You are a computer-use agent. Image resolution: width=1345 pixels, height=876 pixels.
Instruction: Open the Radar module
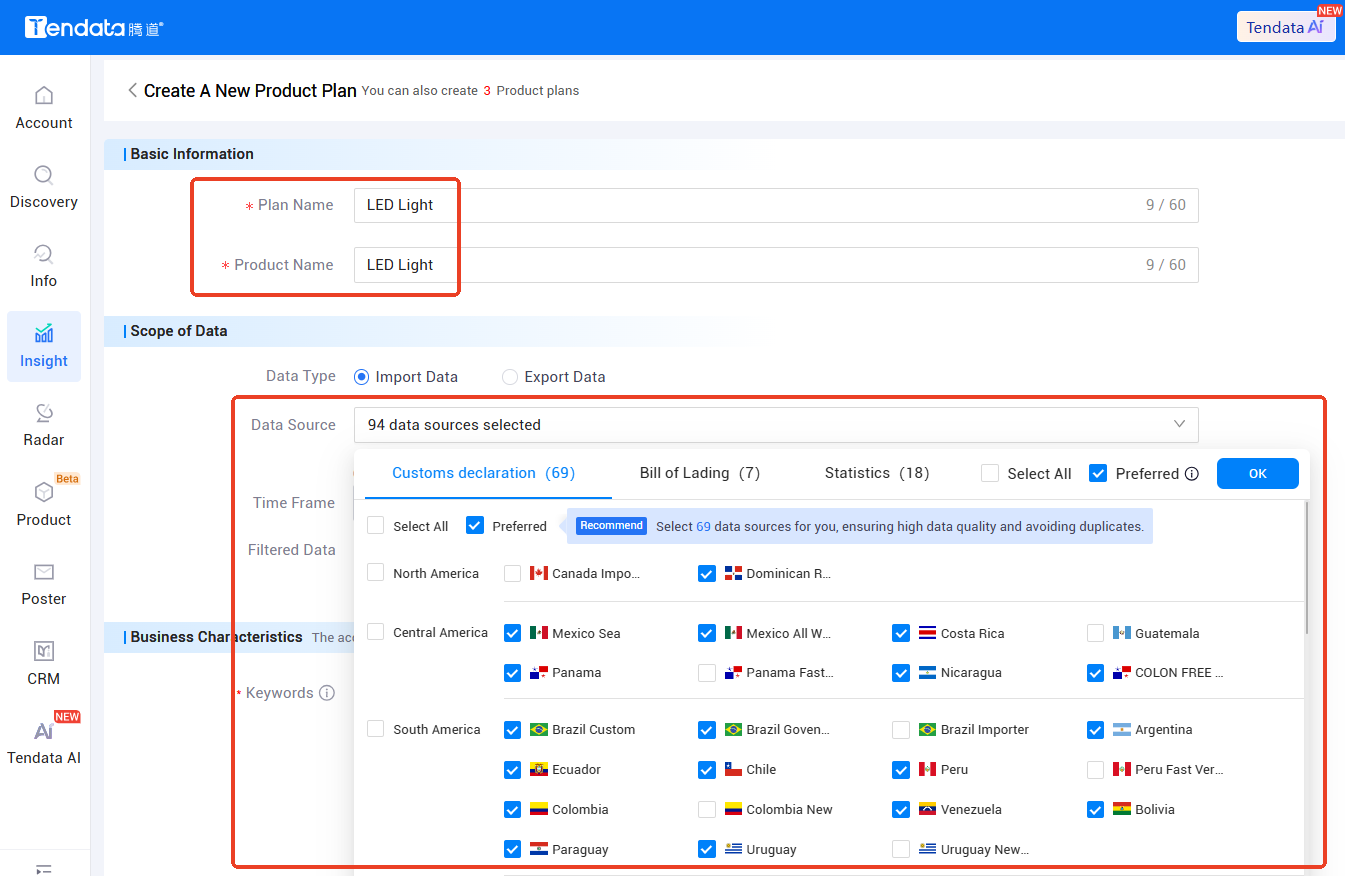pyautogui.click(x=44, y=426)
